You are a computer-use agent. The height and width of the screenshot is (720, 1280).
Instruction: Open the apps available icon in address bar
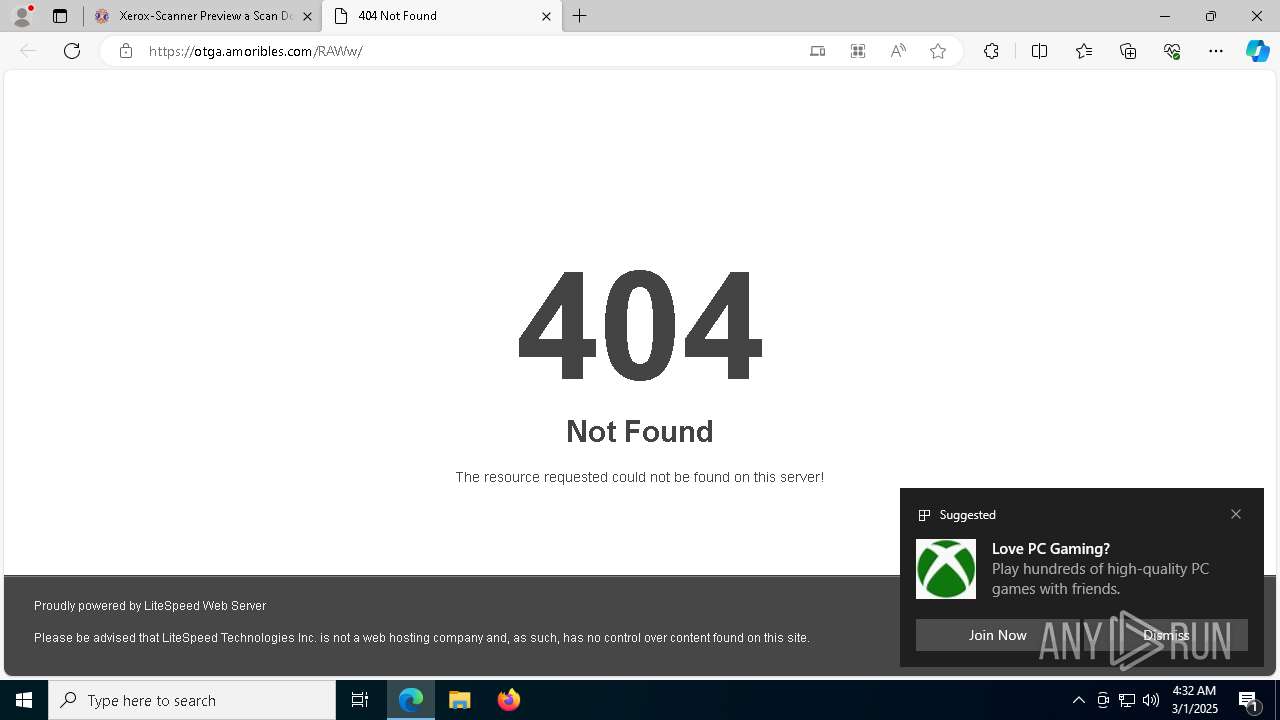coord(858,51)
